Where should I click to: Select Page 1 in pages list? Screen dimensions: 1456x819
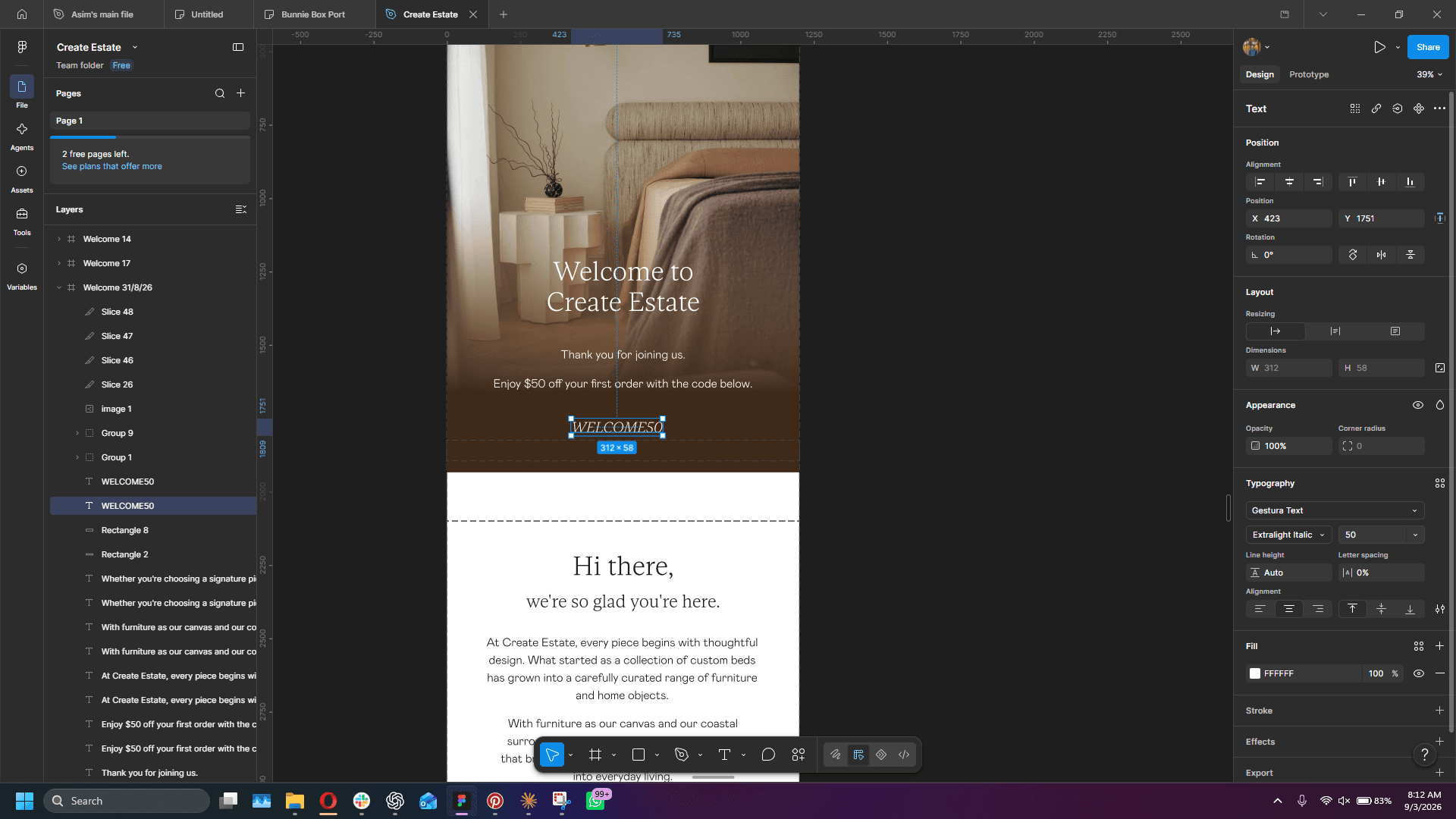pyautogui.click(x=150, y=121)
